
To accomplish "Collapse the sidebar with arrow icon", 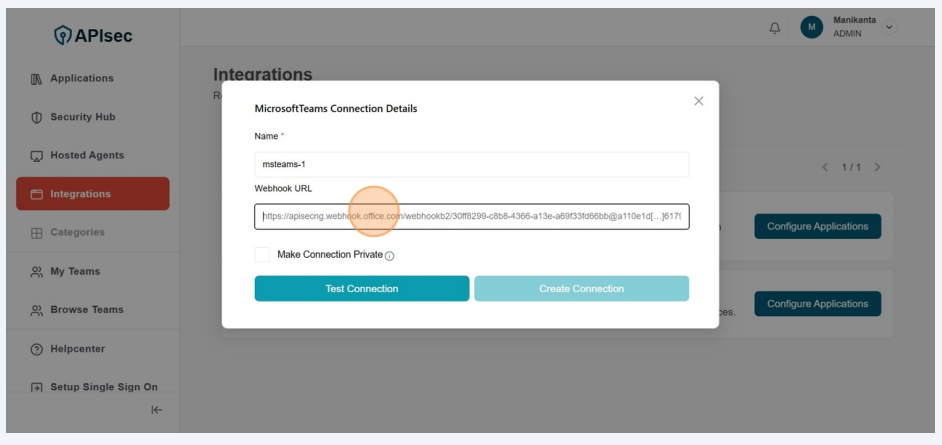I will pyautogui.click(x=156, y=409).
